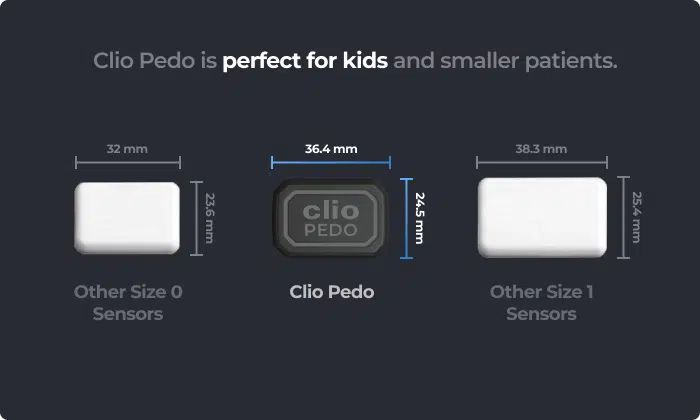Click the Other Size 1 Sensors caption
This screenshot has width=700, height=420.
(542, 303)
